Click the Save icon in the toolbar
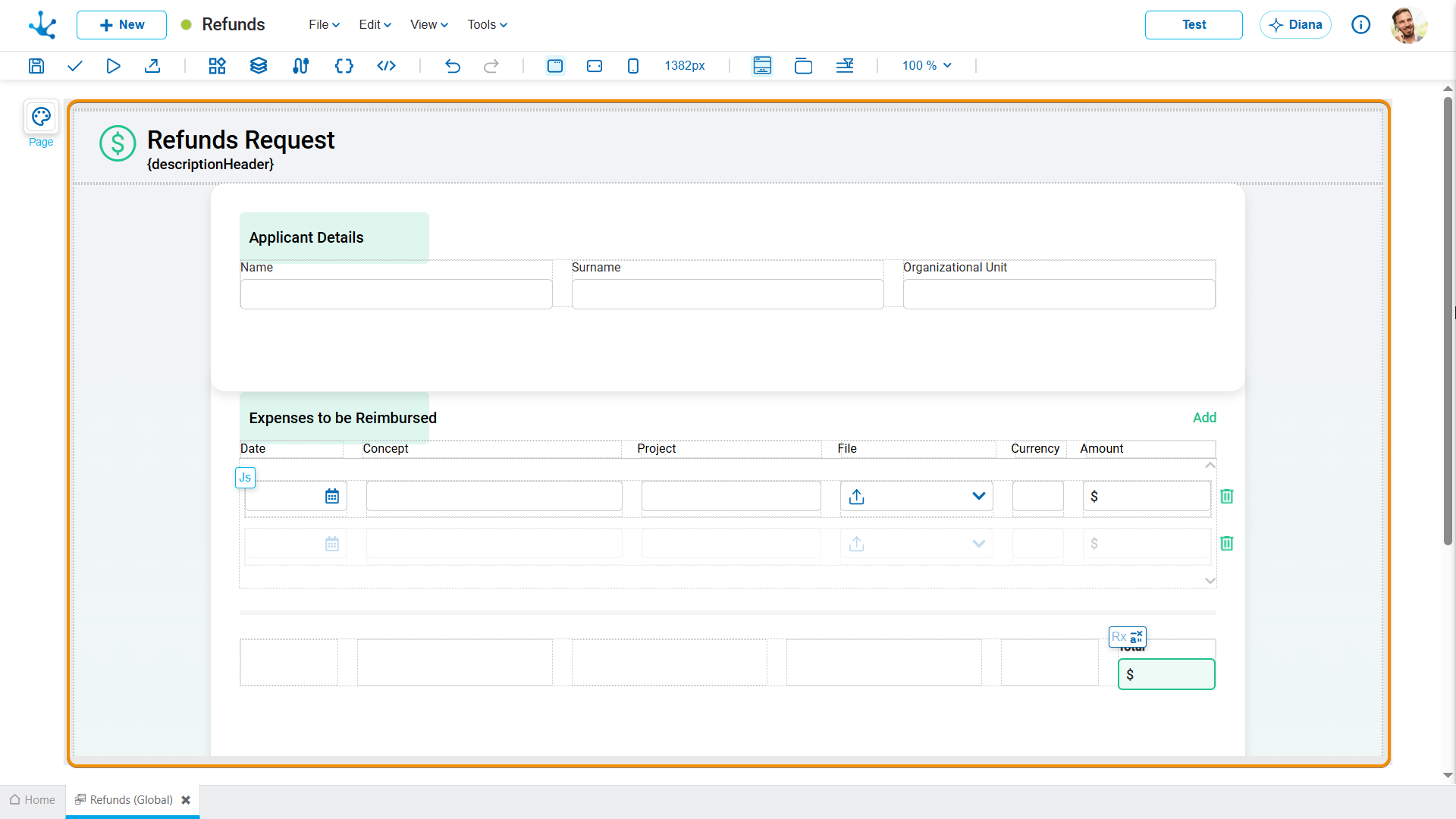This screenshot has height=819, width=1456. click(36, 66)
